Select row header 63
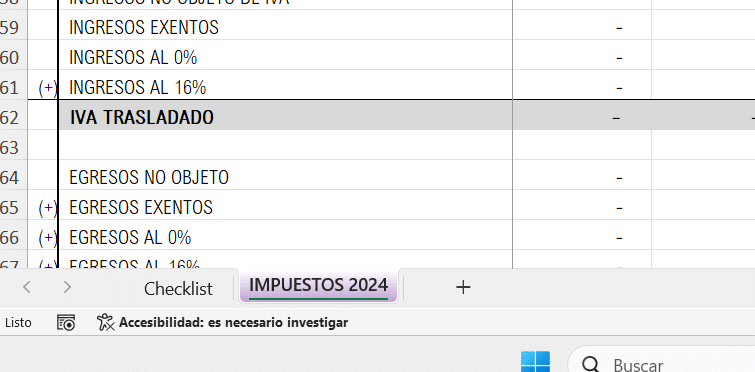 point(13,145)
